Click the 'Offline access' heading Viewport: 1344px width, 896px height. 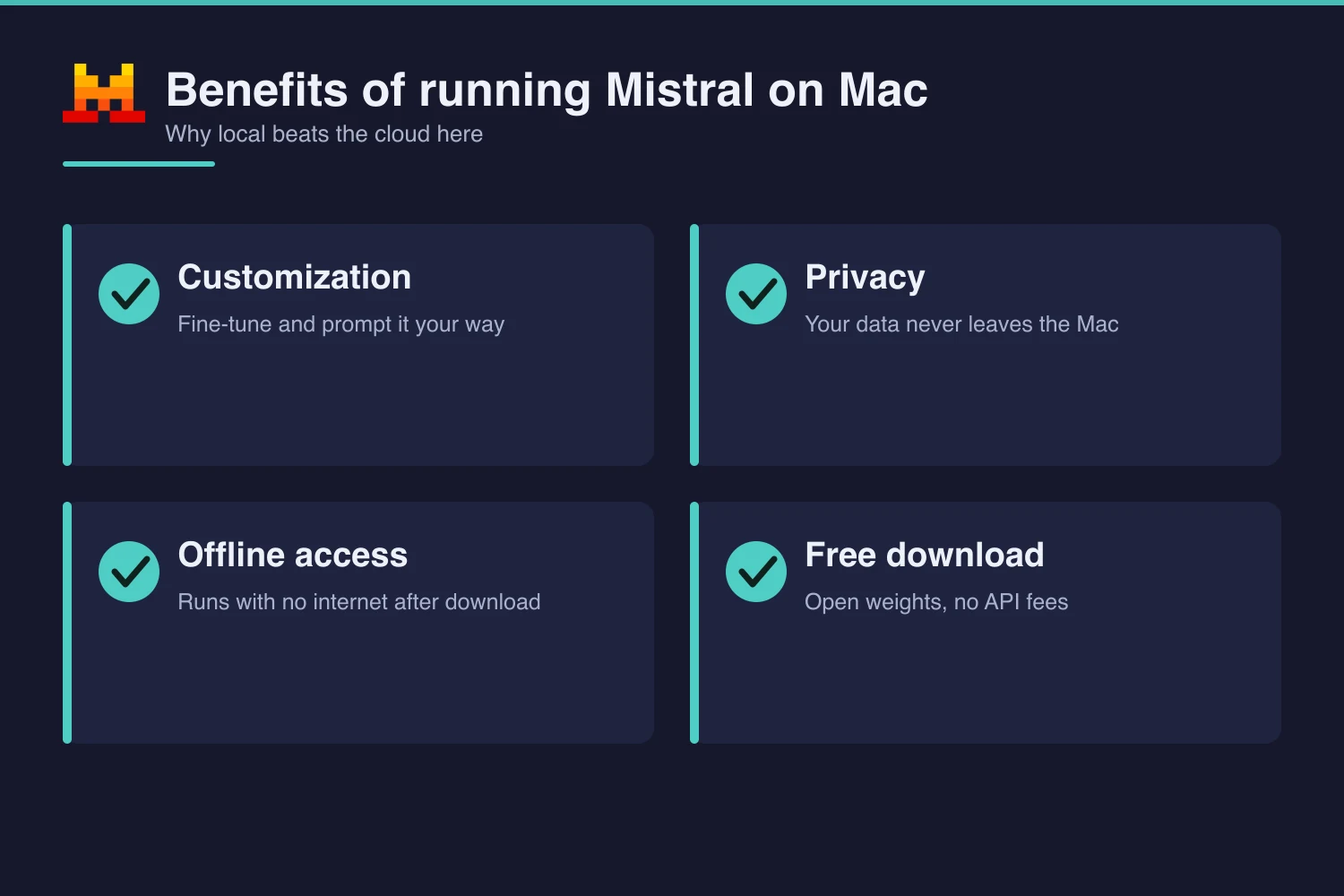(293, 556)
